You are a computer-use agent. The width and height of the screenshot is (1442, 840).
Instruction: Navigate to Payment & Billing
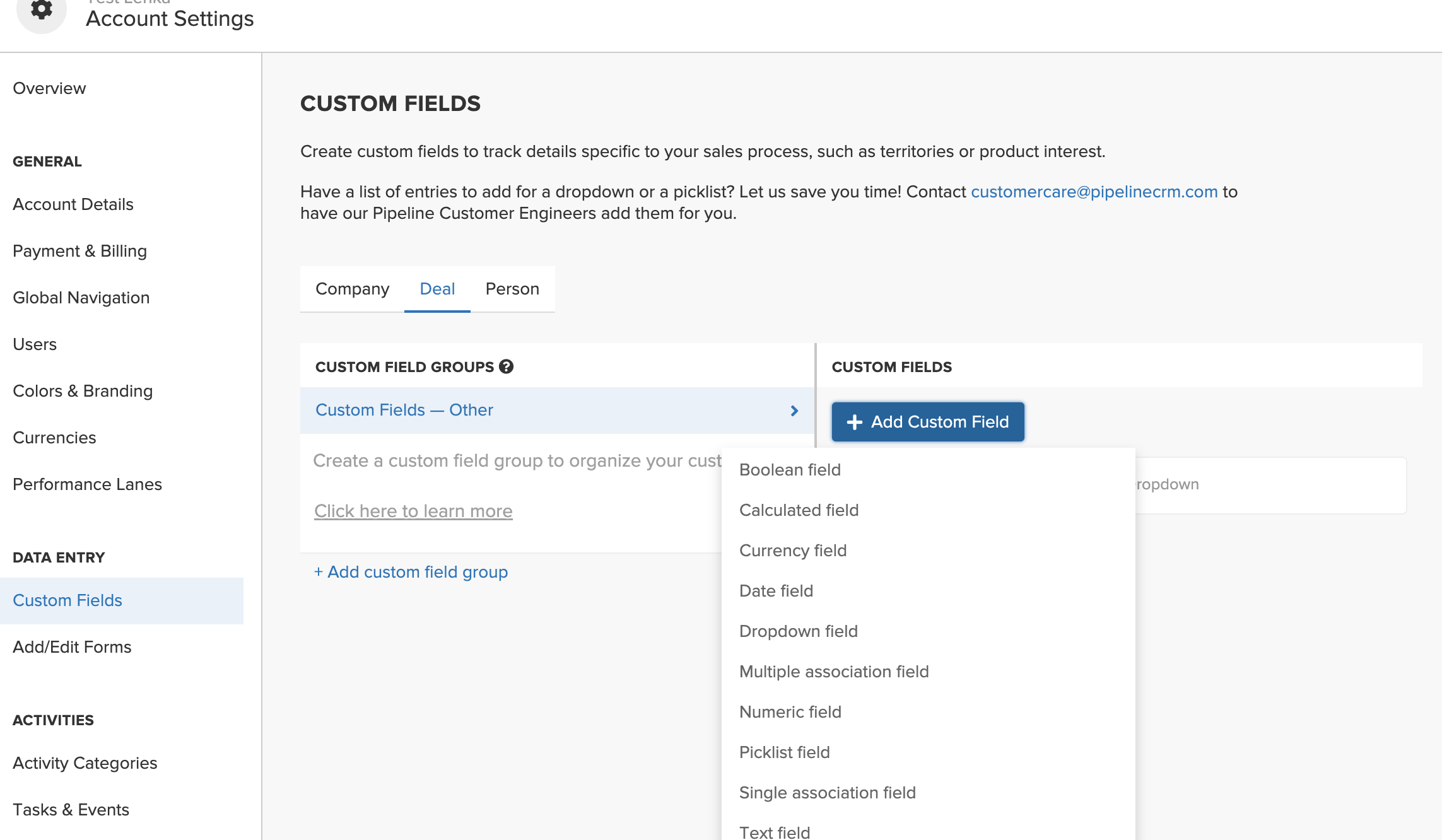80,250
